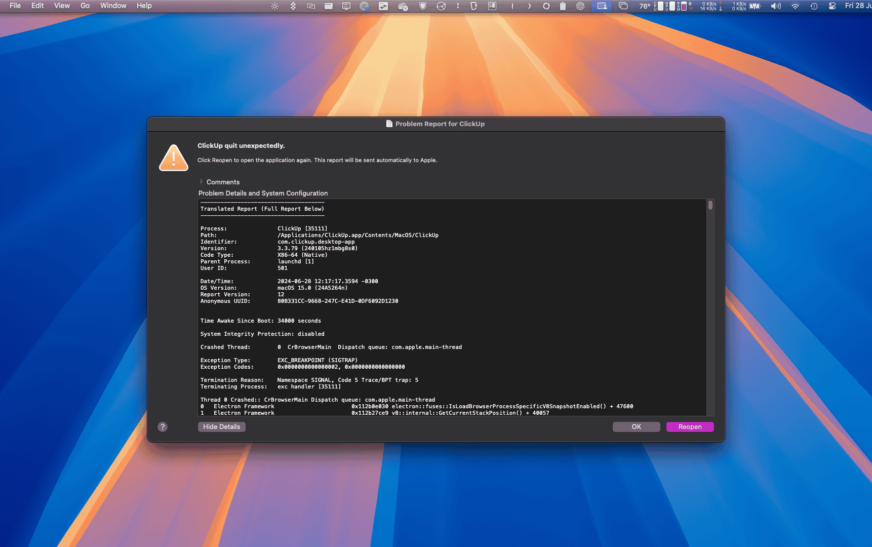
Task: Click 'System Integrity Protection: disabled' line
Action: [262, 334]
